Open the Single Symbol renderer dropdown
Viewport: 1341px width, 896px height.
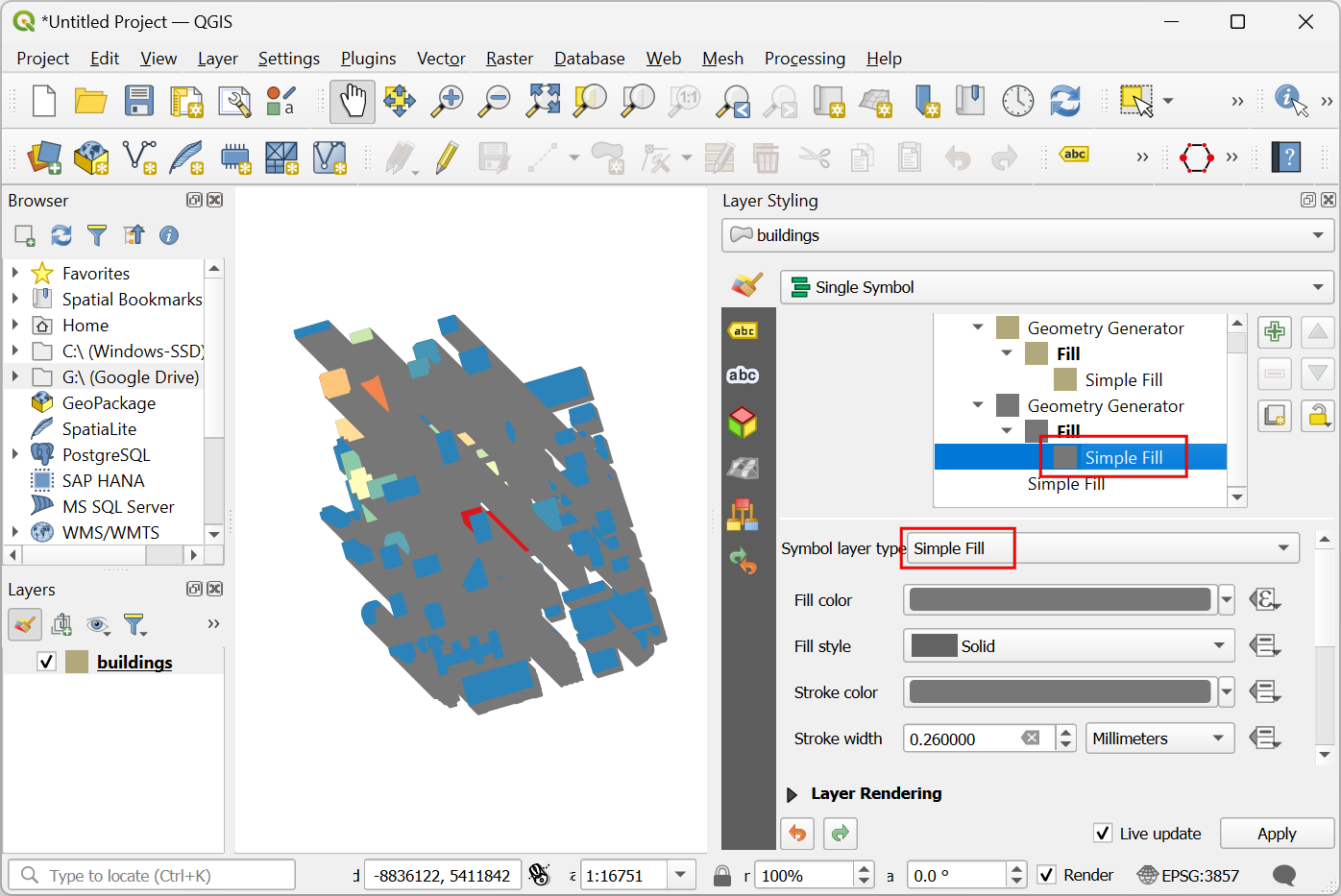[x=1057, y=287]
